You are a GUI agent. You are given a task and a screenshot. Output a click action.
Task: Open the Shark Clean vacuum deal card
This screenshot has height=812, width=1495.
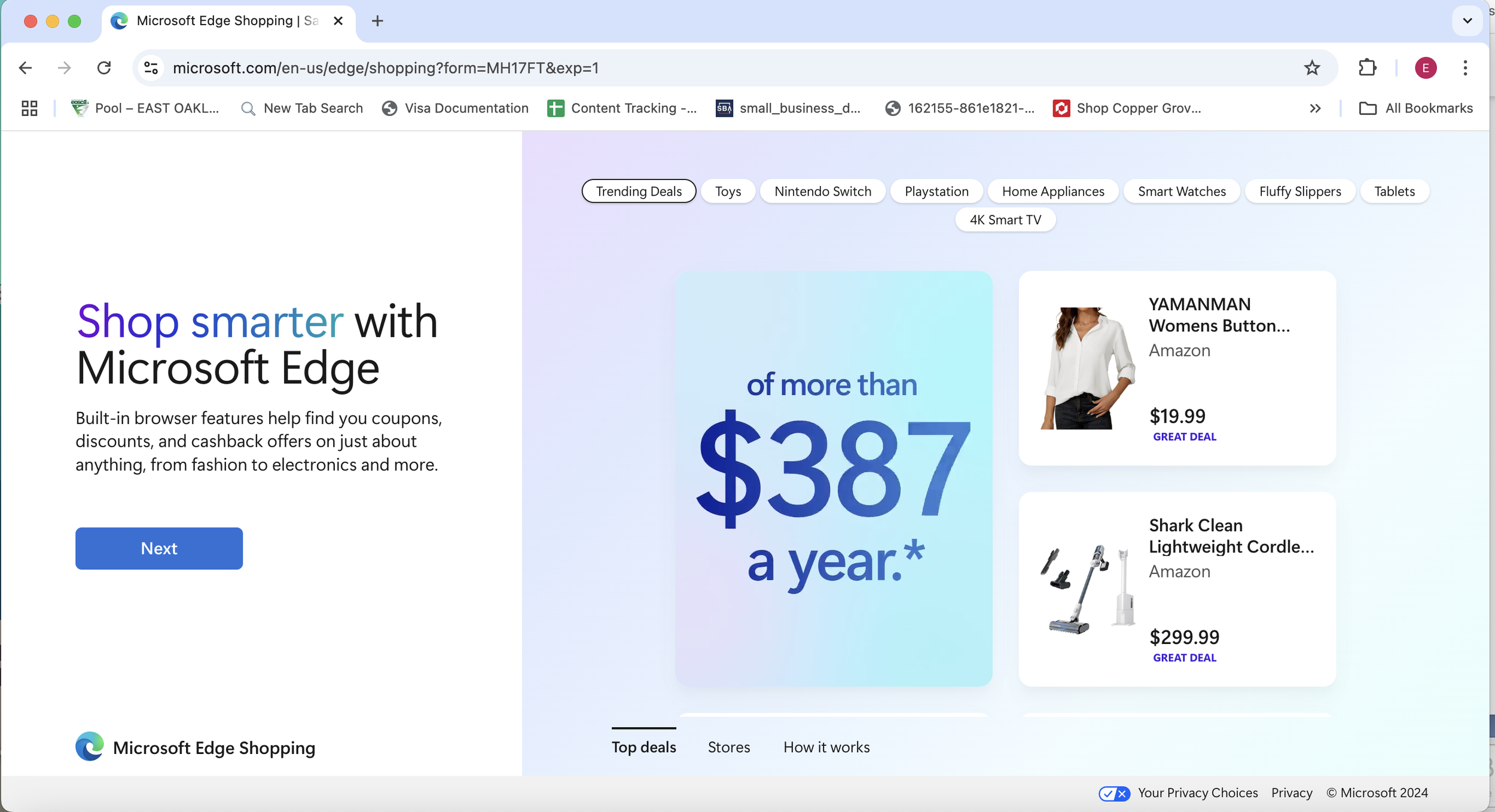pyautogui.click(x=1176, y=589)
